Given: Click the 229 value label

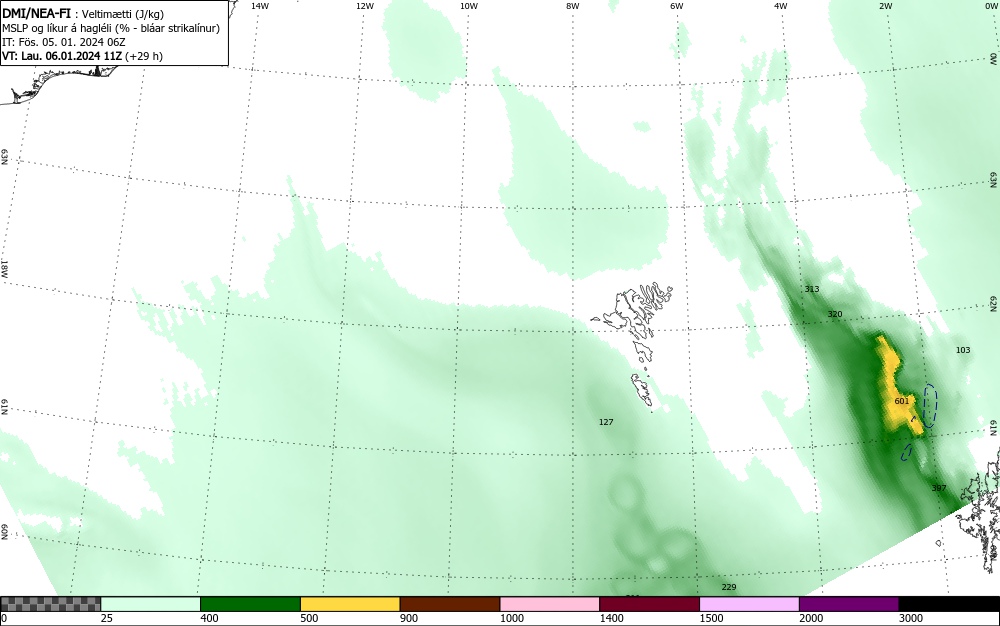Looking at the screenshot, I should point(728,587).
